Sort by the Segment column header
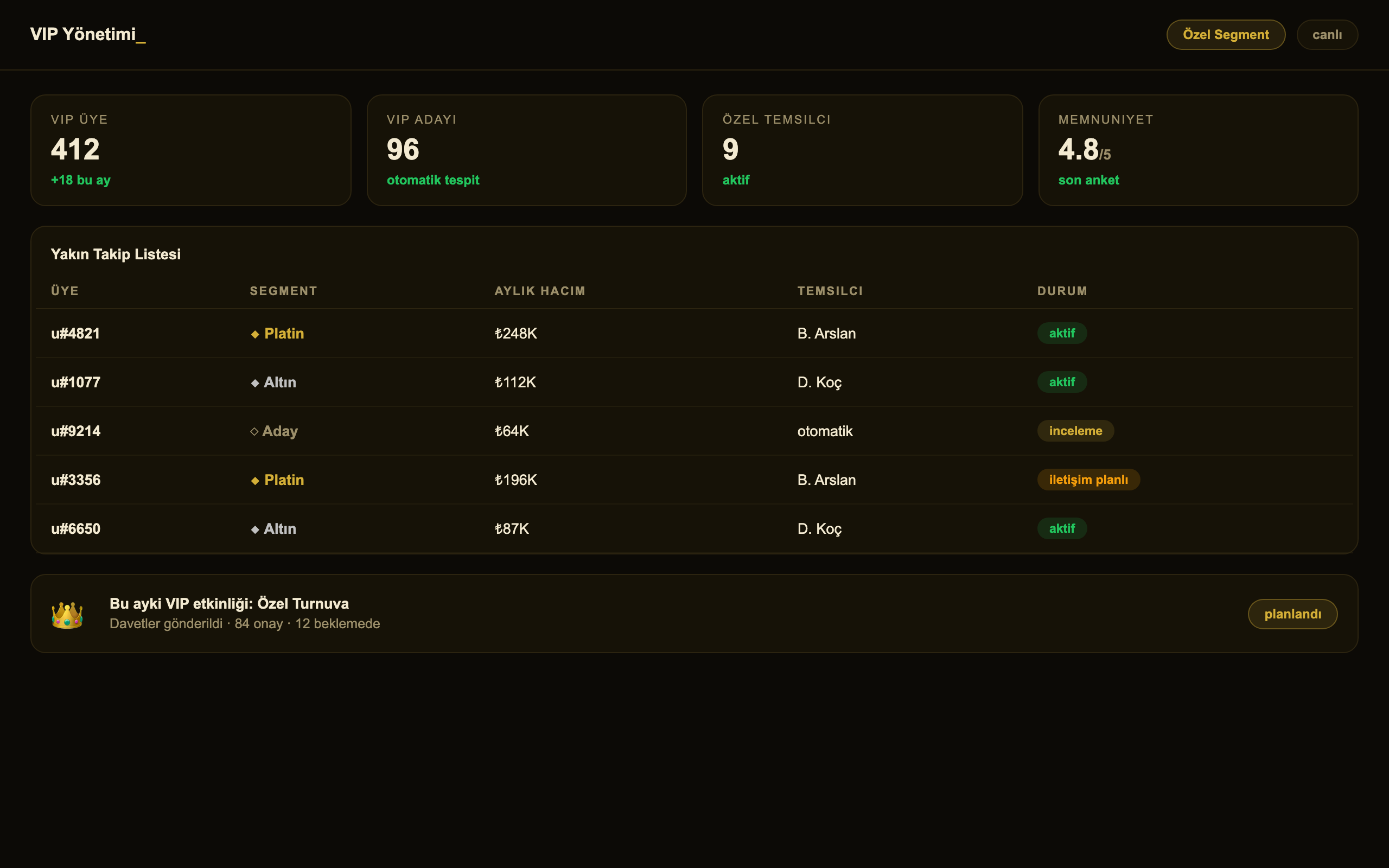1389x868 pixels. pos(284,291)
